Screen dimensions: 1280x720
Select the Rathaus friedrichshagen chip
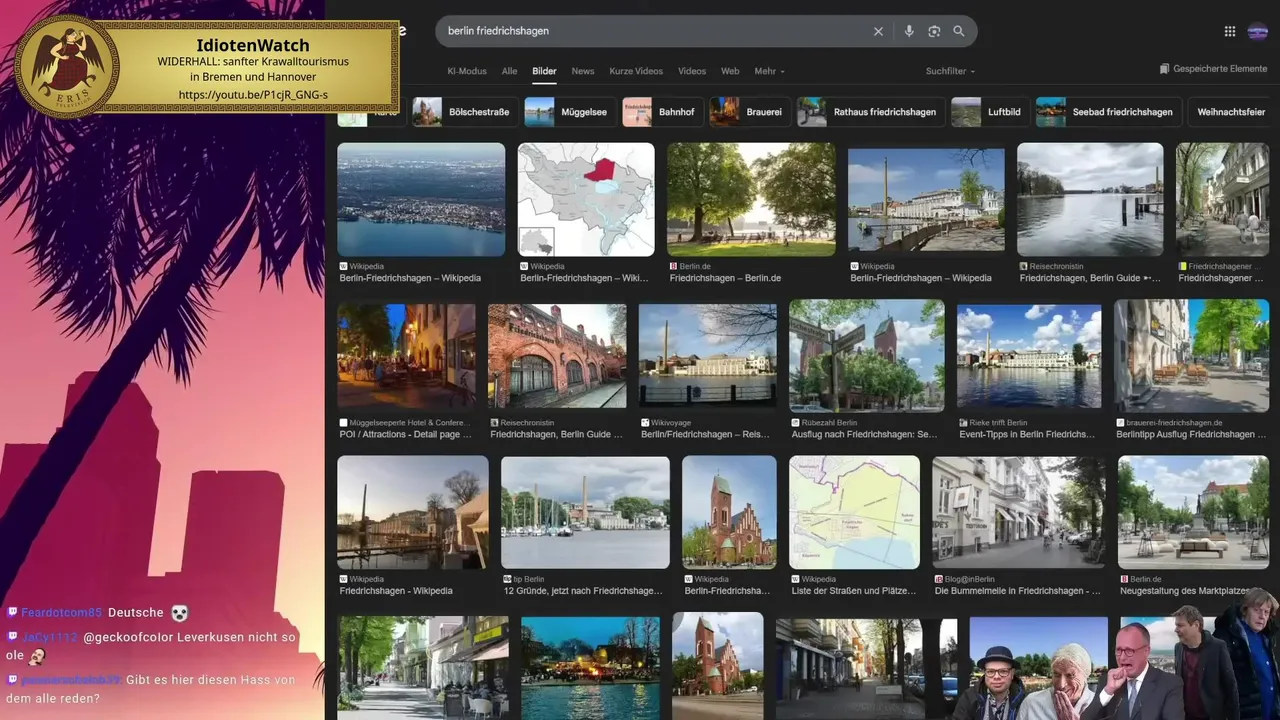click(x=870, y=112)
